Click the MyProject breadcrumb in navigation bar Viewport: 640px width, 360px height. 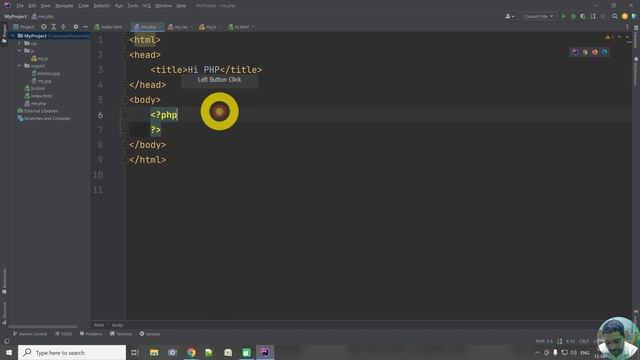pyautogui.click(x=16, y=17)
